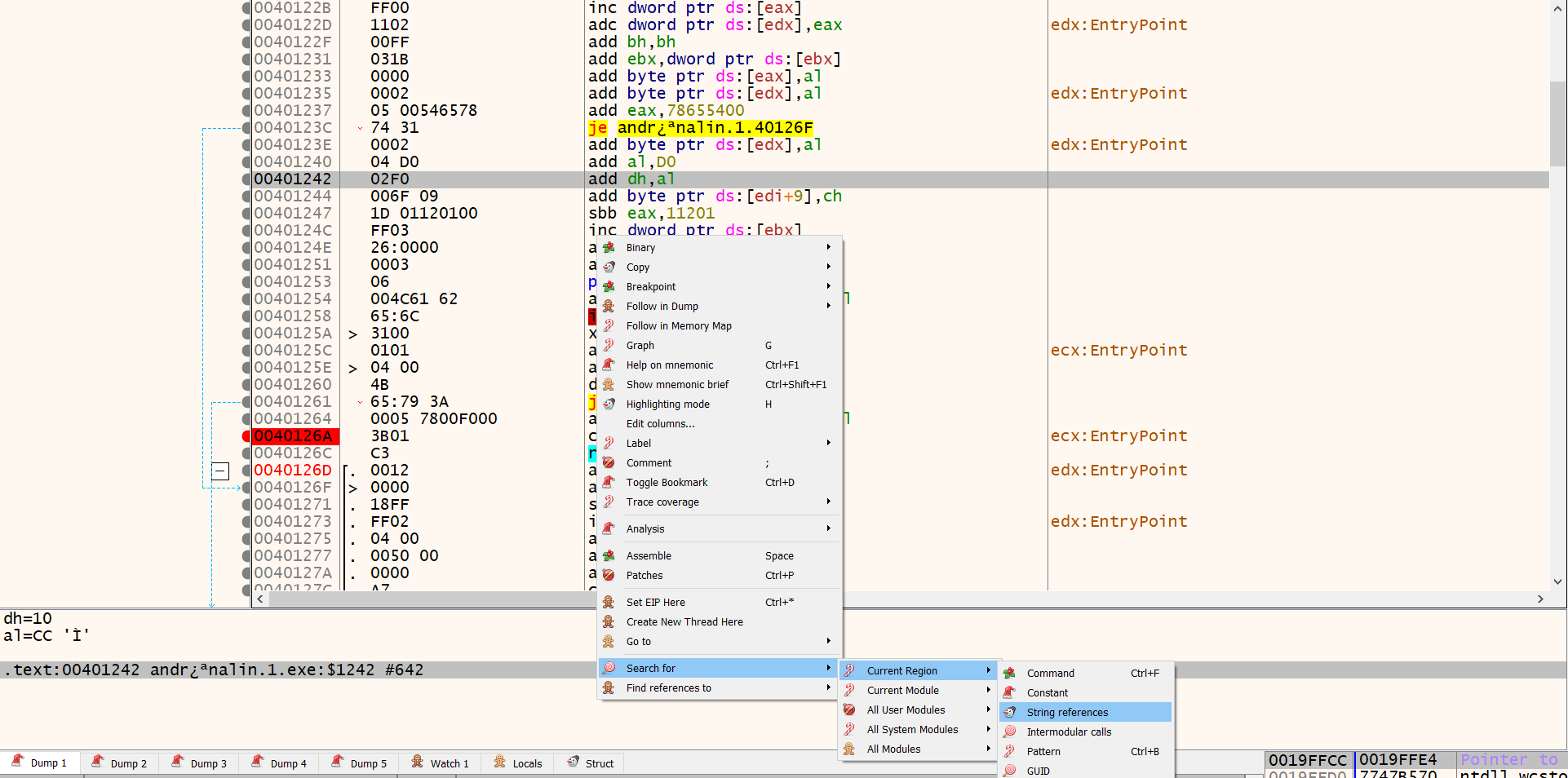Toggle breakpoint bullet at address 00401271
This screenshot has width=1568, height=778.
pyautogui.click(x=246, y=505)
